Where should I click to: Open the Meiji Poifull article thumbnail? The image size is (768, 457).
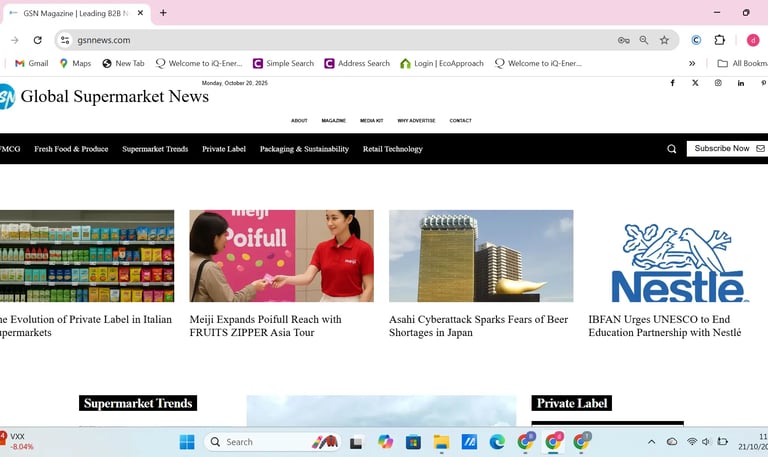tap(282, 256)
